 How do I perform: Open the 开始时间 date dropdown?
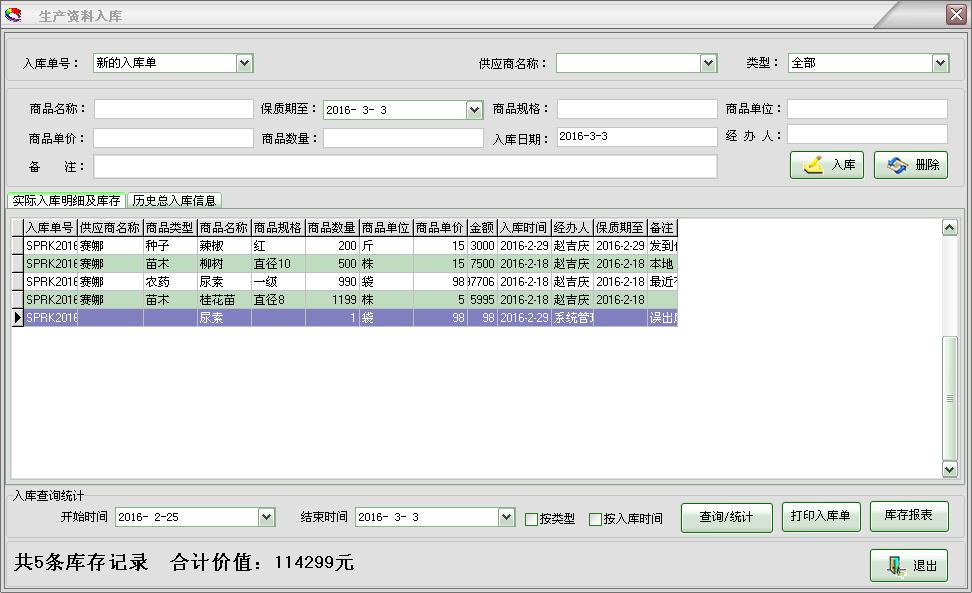tap(266, 517)
